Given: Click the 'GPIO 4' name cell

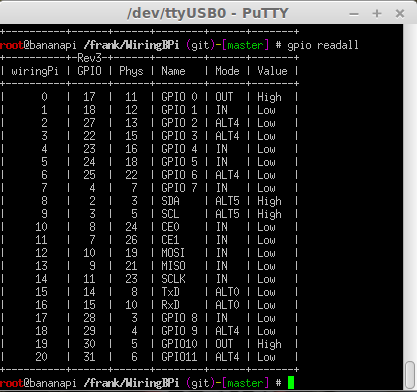Looking at the screenshot, I should [x=179, y=149].
